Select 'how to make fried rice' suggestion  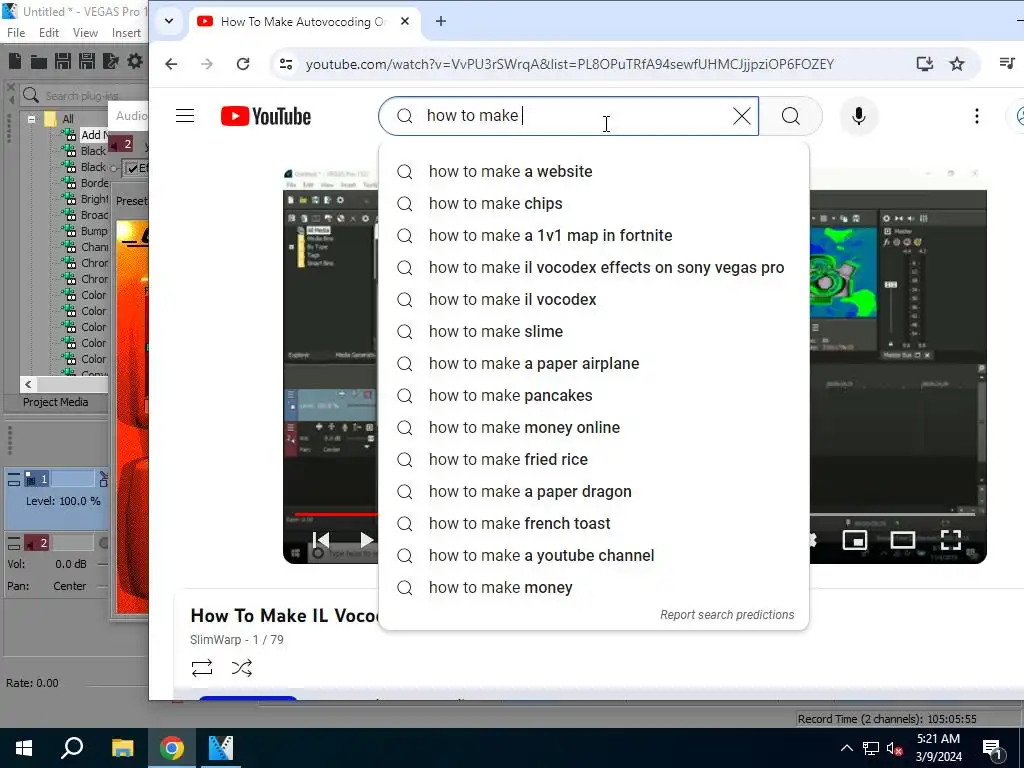click(594, 459)
